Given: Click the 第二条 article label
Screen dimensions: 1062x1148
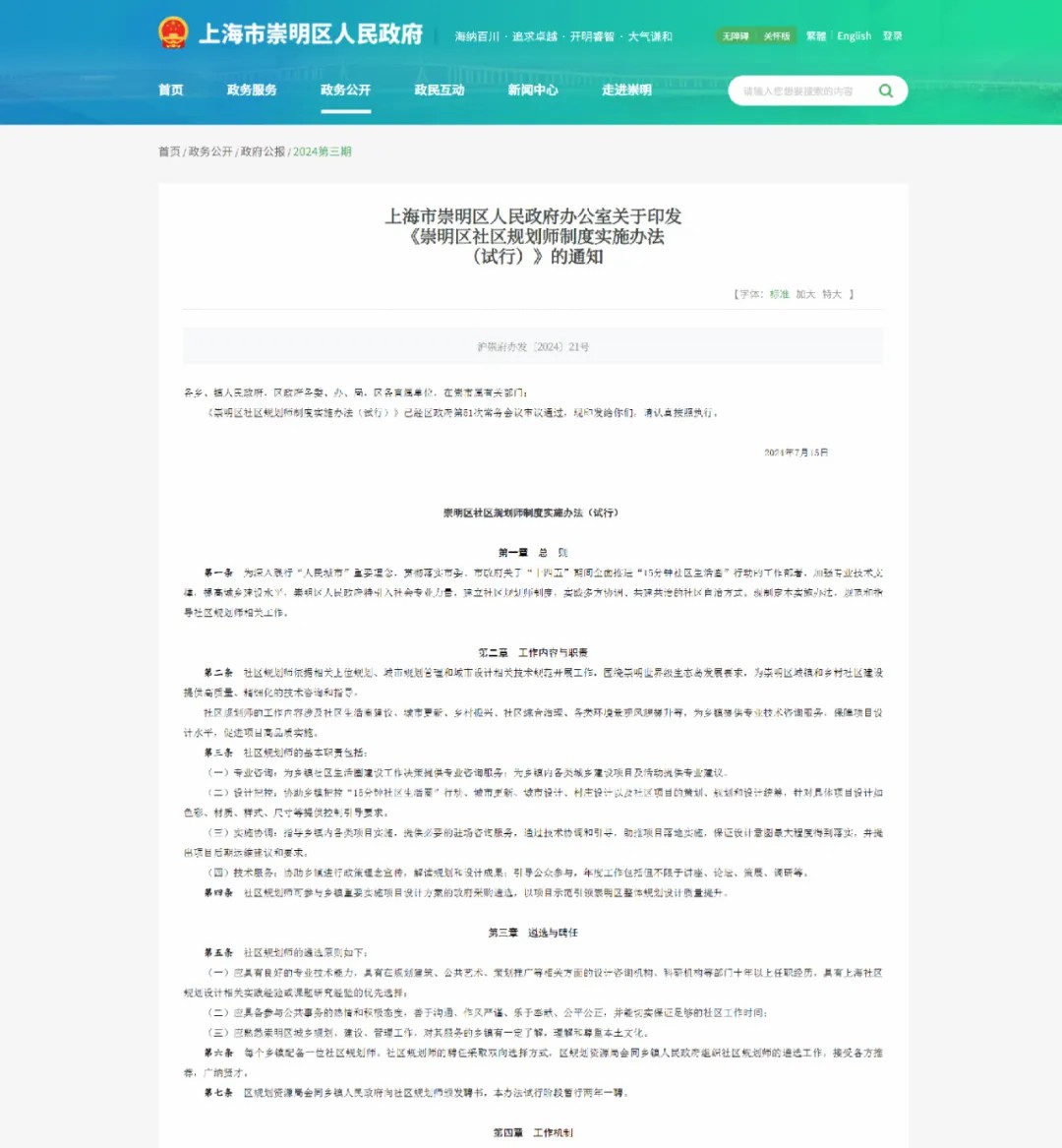Looking at the screenshot, I should (x=218, y=672).
